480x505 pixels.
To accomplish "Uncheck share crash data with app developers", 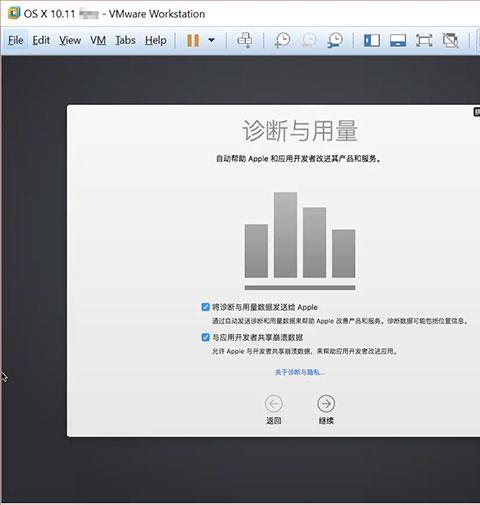I will (206, 337).
